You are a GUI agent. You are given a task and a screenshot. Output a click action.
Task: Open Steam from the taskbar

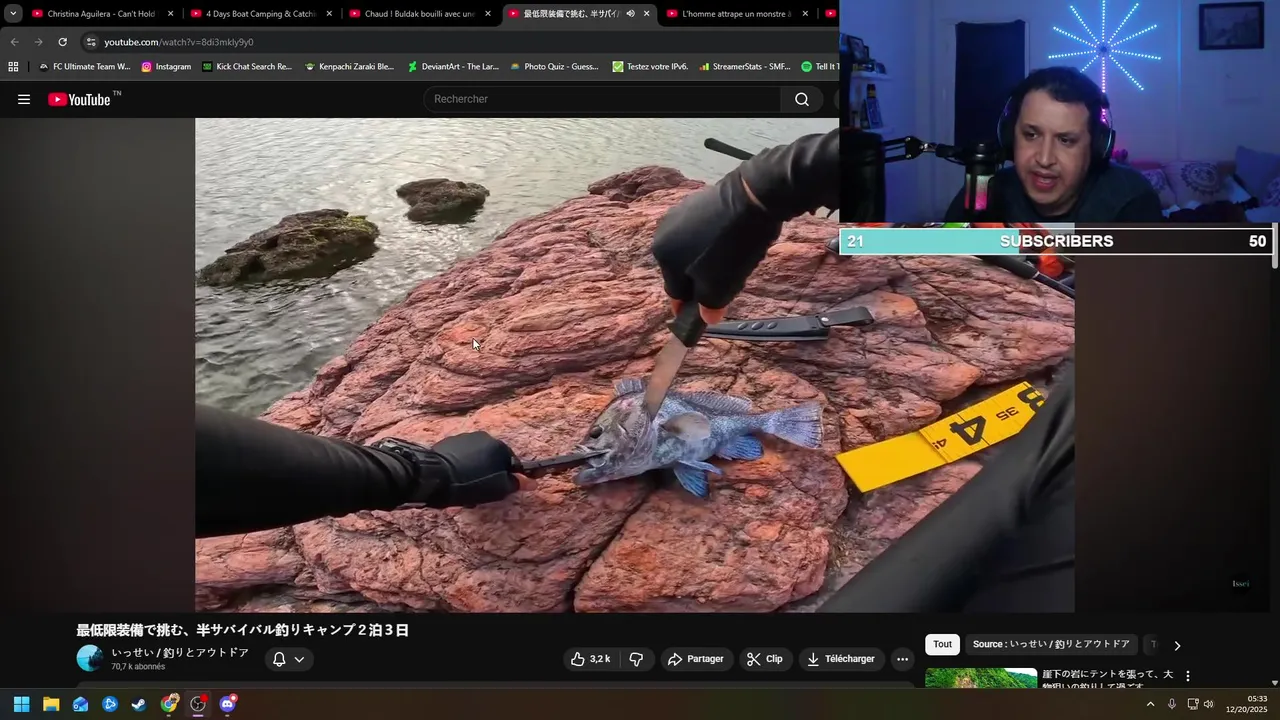pos(139,704)
